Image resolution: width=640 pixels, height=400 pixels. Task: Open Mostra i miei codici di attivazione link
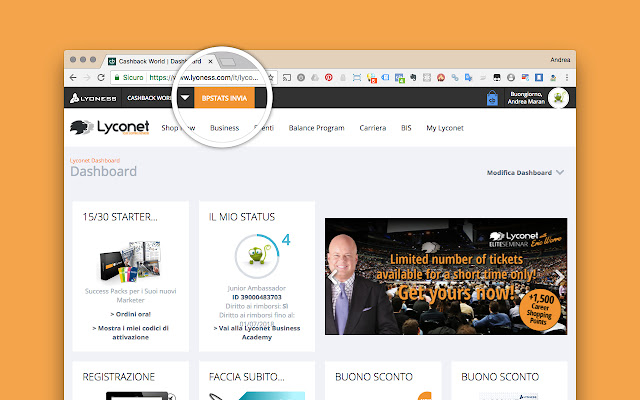click(131, 333)
